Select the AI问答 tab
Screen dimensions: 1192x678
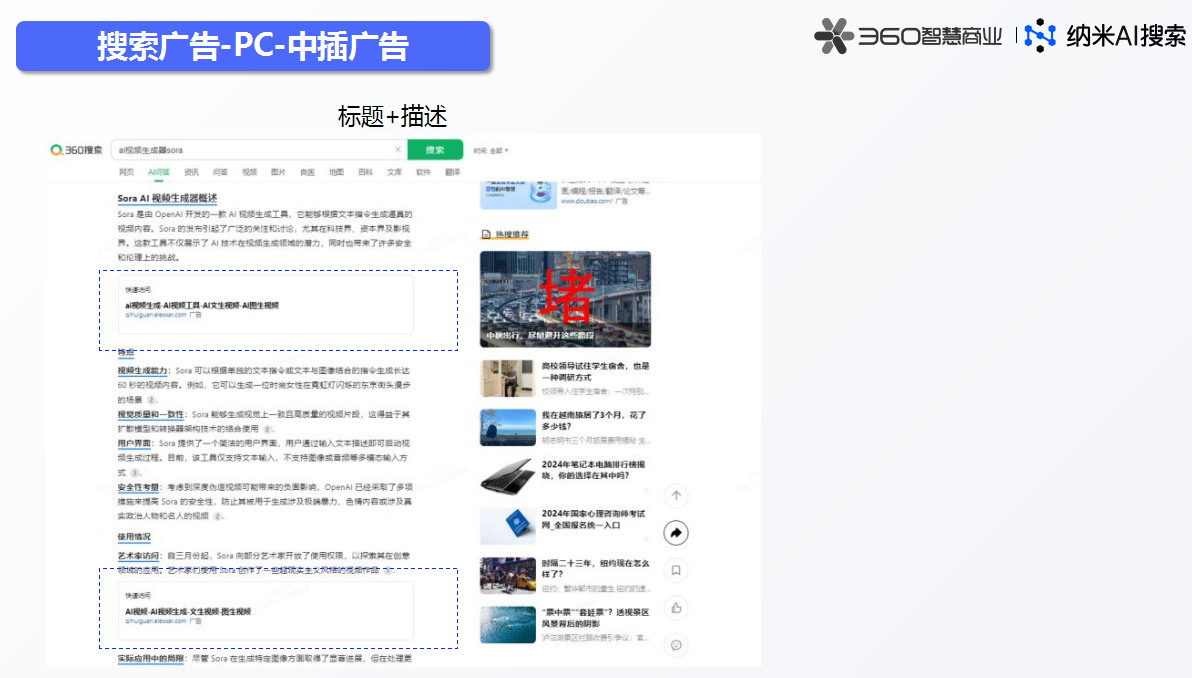click(159, 173)
